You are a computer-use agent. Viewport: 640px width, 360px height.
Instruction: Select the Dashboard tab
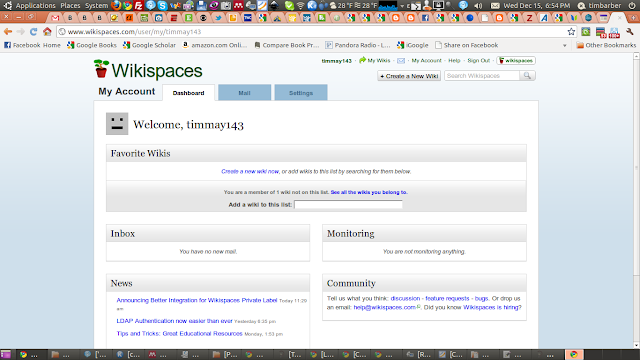[189, 93]
